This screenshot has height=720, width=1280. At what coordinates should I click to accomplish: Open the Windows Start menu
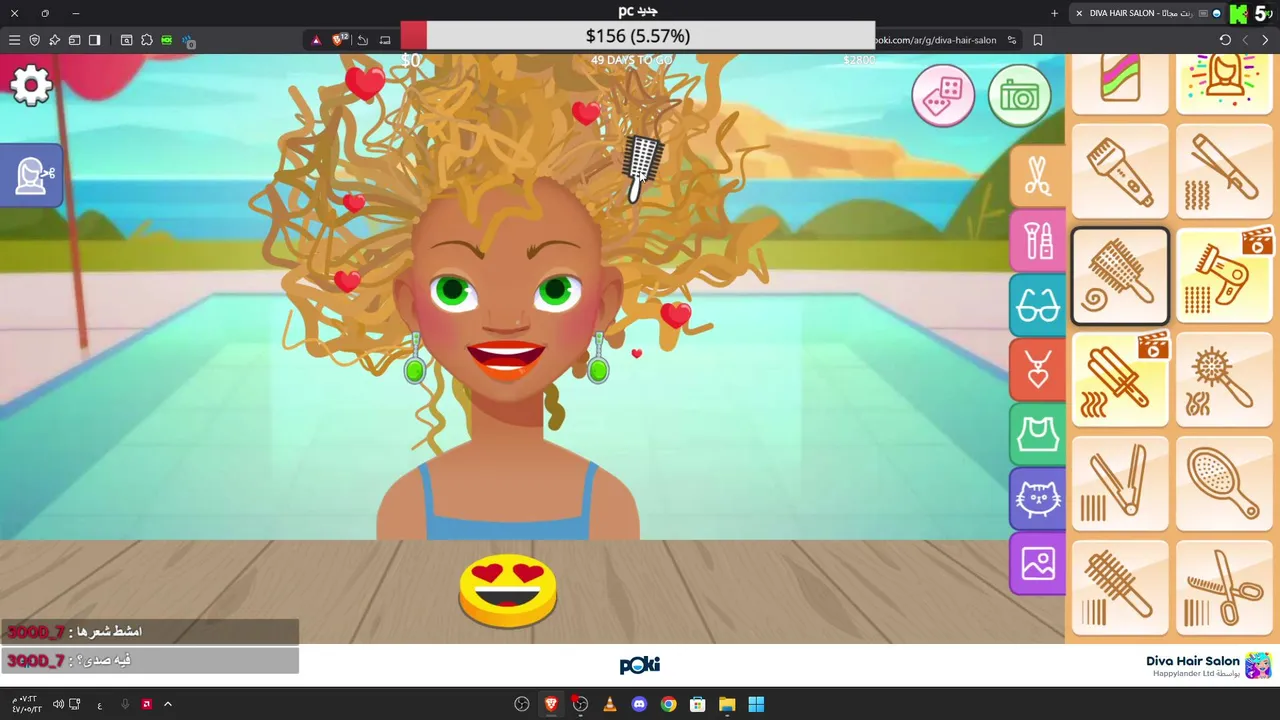pos(756,704)
